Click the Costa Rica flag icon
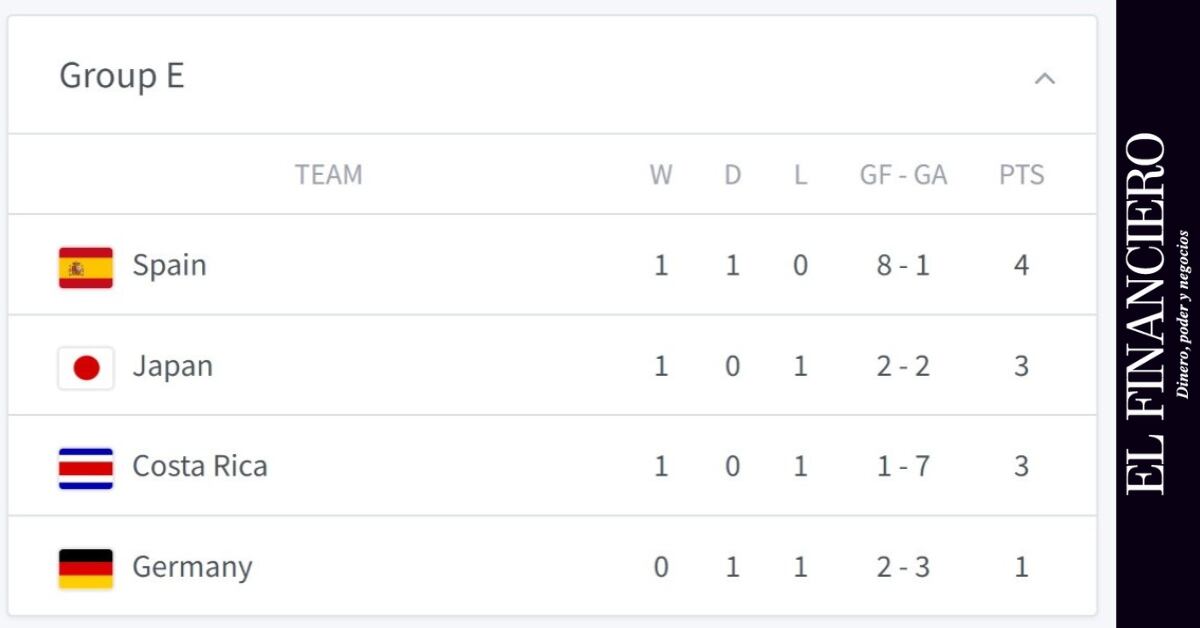This screenshot has width=1200, height=628. click(x=86, y=468)
